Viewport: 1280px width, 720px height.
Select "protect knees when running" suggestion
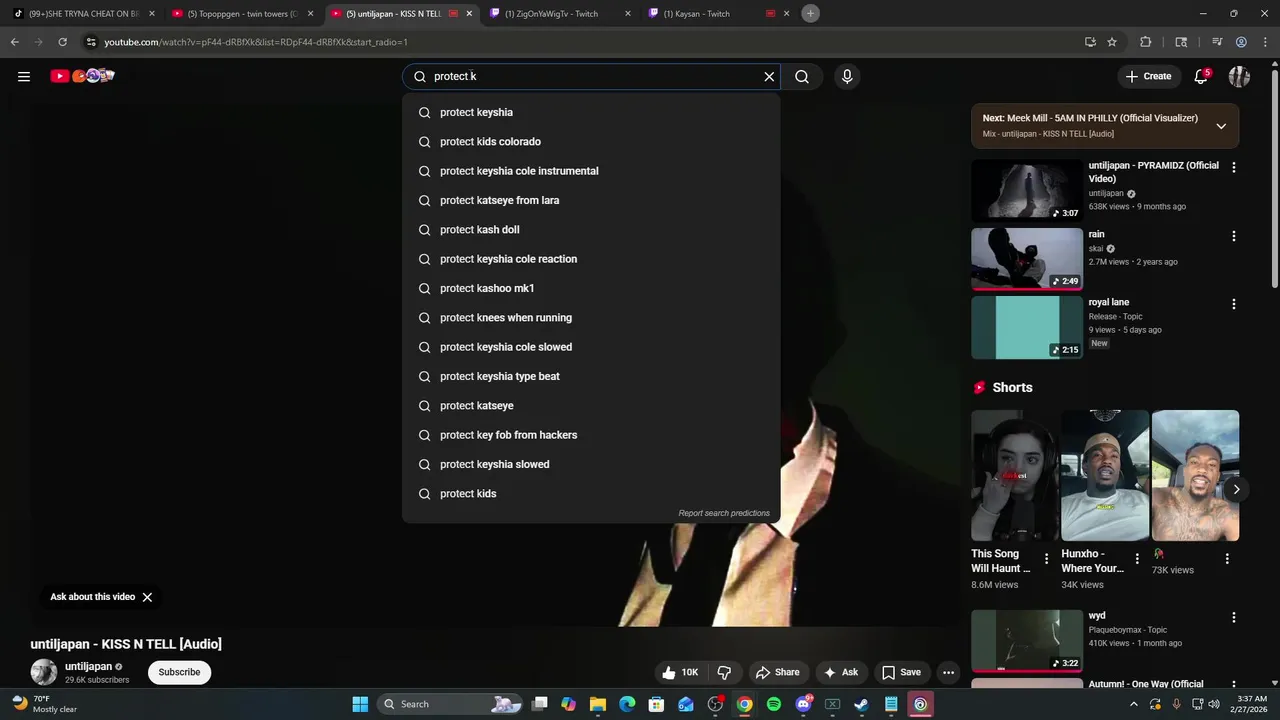point(591,318)
